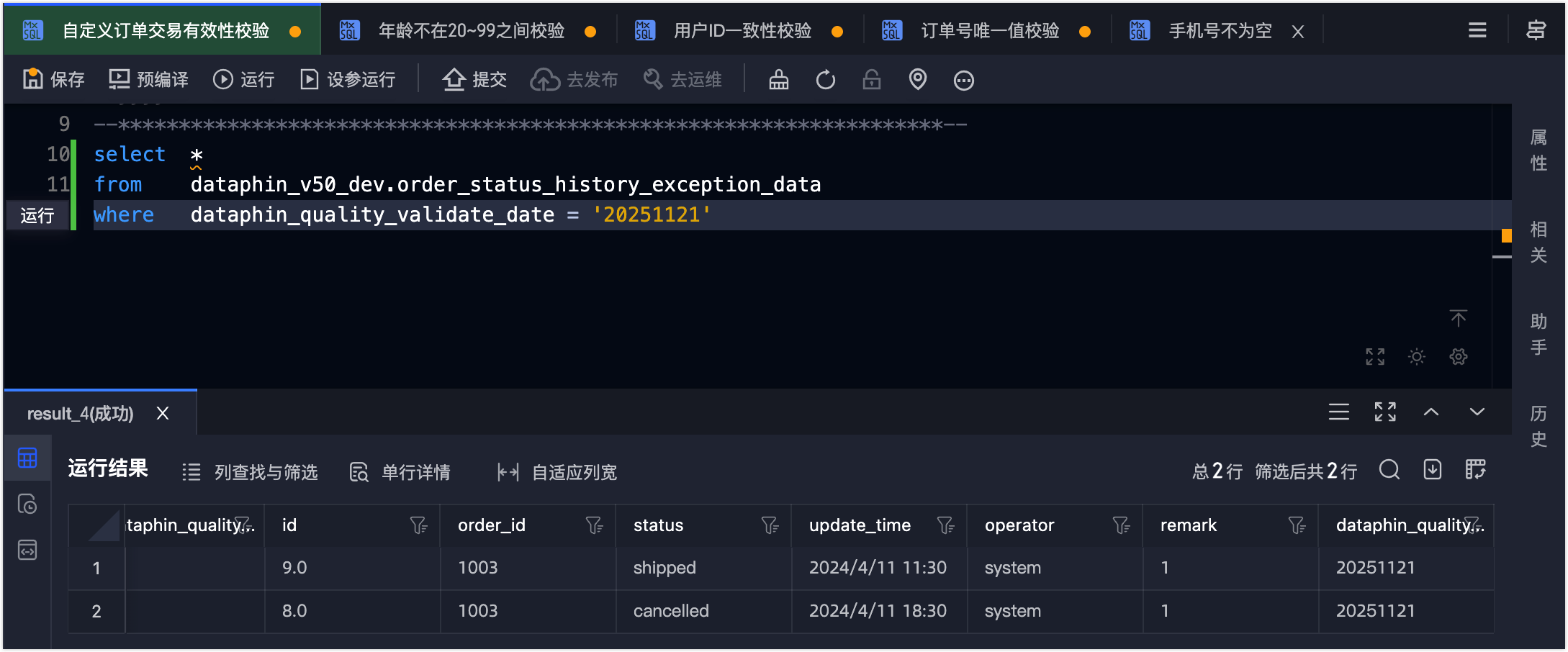Image resolution: width=1568 pixels, height=652 pixels.
Task: Click the id cell 8.0
Action: [353, 611]
